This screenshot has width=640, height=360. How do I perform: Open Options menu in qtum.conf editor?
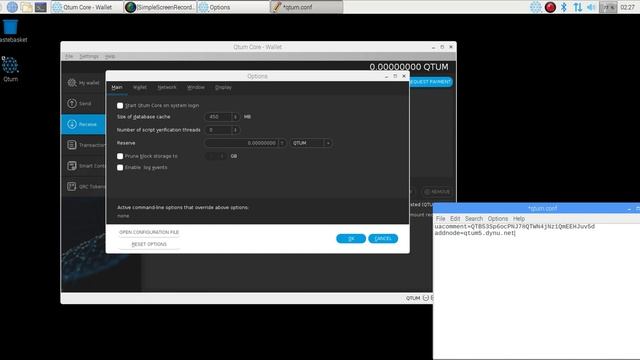point(498,219)
